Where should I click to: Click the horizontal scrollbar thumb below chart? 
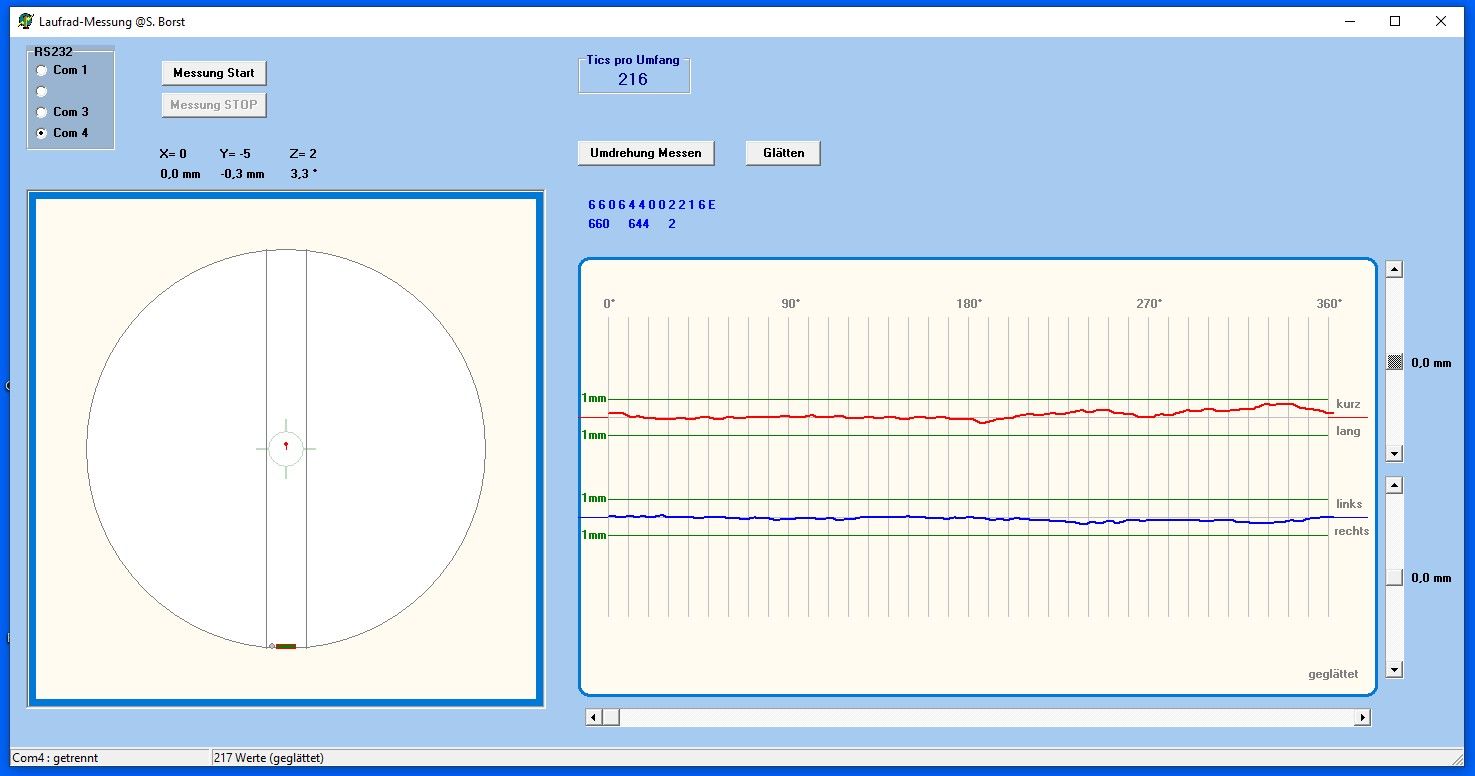[611, 717]
